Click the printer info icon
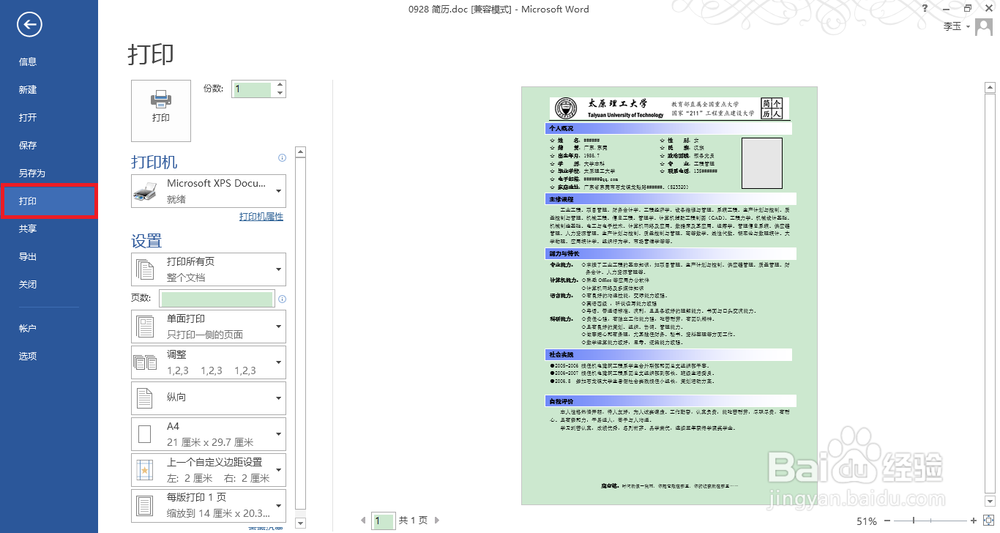The height and width of the screenshot is (533, 1000). coord(282,157)
